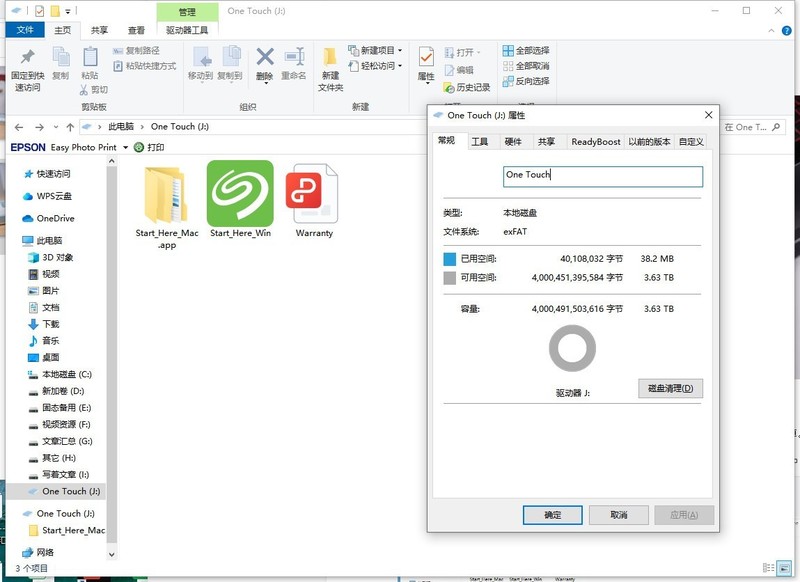Switch to Sharing tab in properties
This screenshot has width=800, height=582.
coord(546,142)
